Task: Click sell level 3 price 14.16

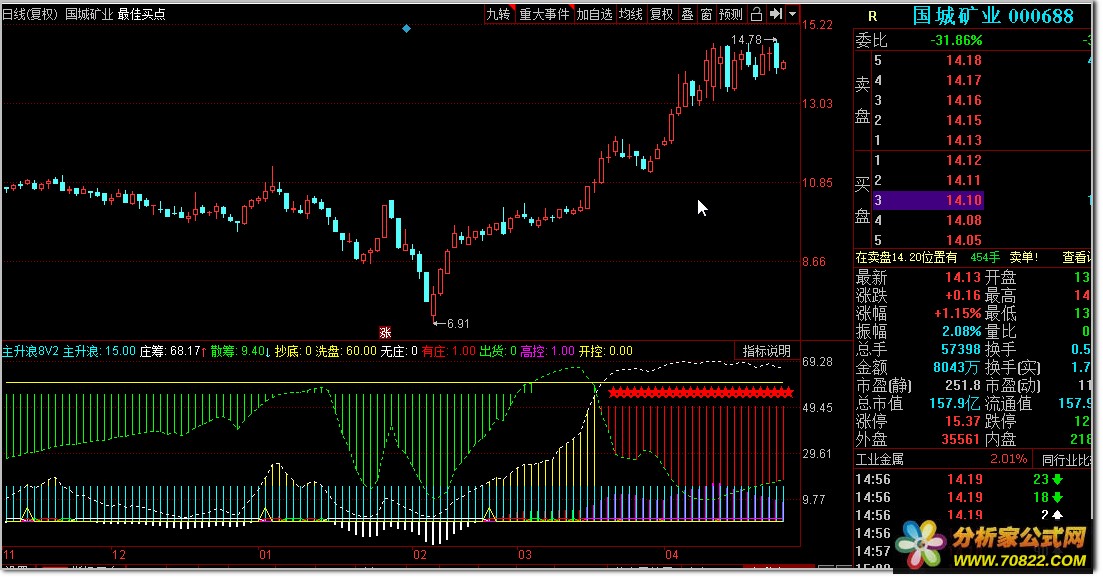Action: [x=964, y=100]
